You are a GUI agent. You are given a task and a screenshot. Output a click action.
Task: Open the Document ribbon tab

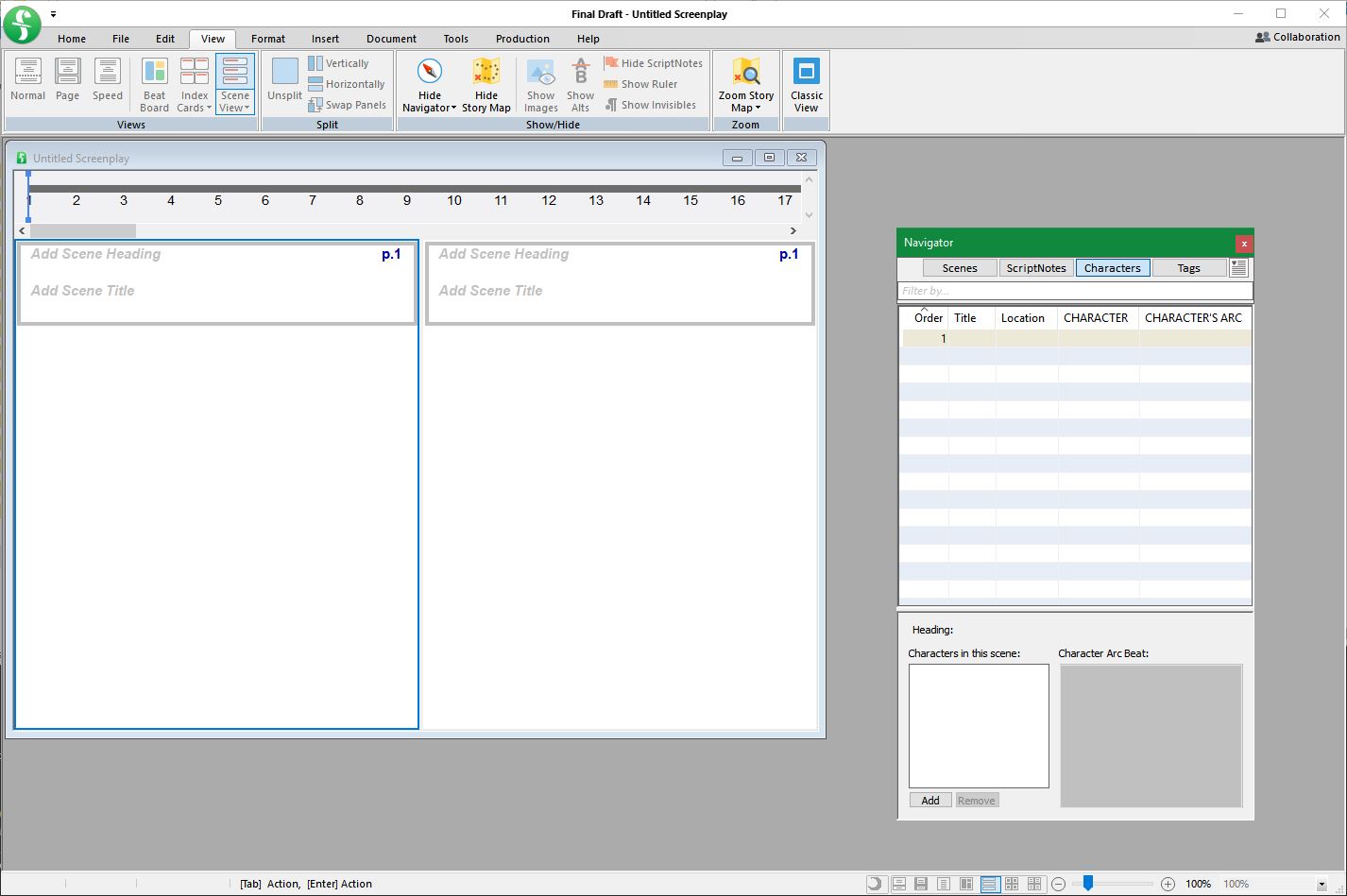391,39
